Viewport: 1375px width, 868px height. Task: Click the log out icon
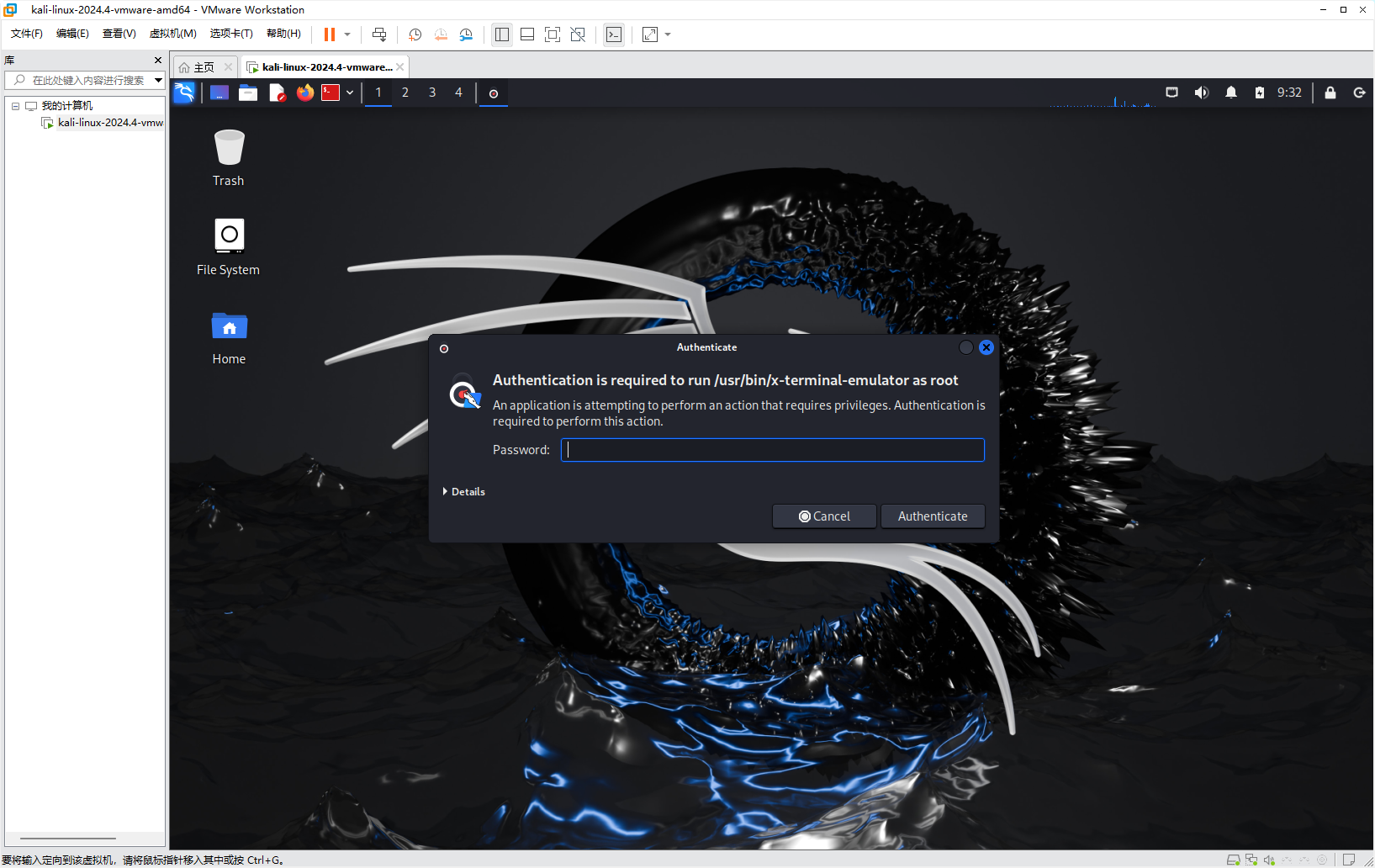click(1359, 93)
